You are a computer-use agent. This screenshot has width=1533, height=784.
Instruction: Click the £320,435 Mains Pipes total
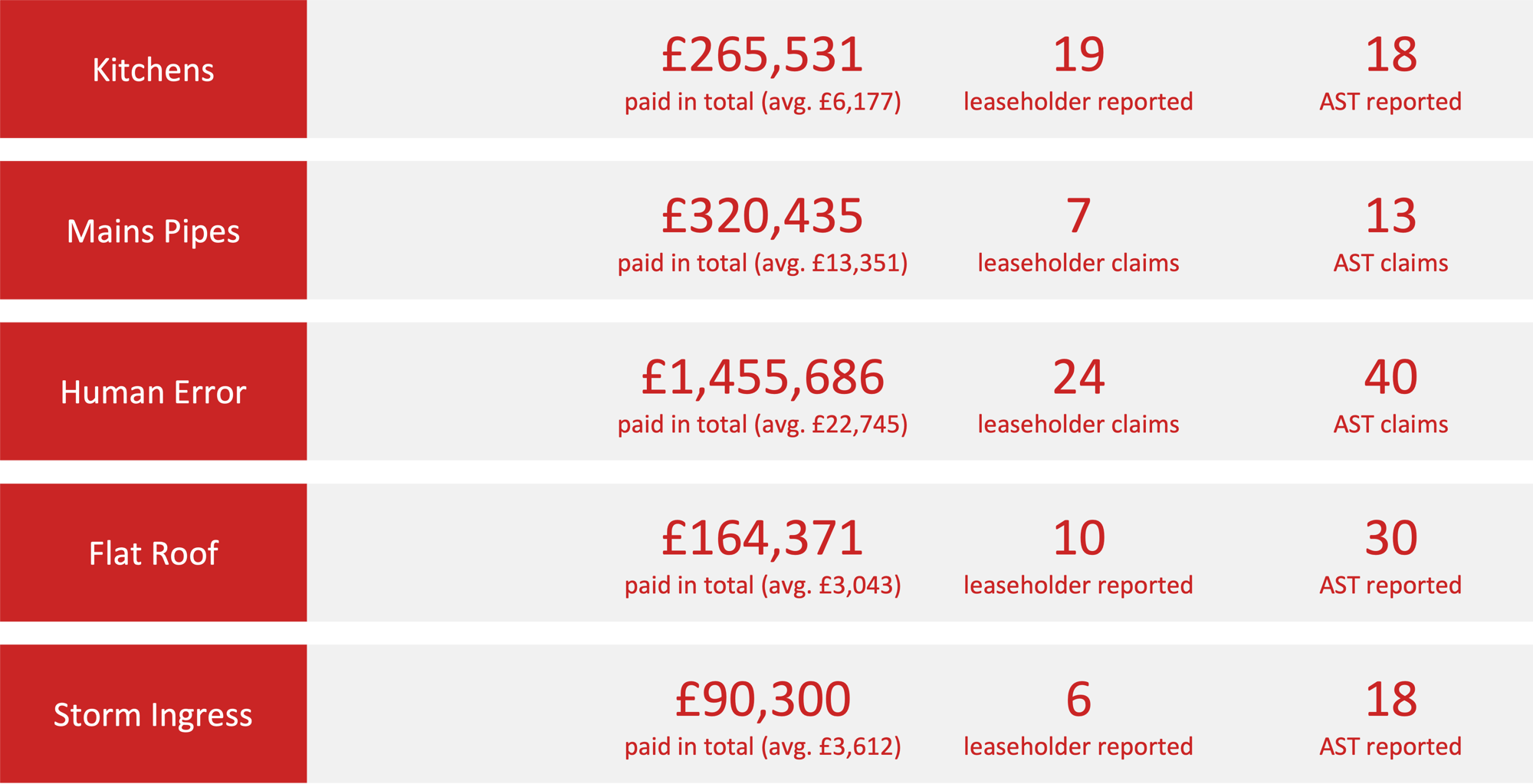click(x=763, y=216)
